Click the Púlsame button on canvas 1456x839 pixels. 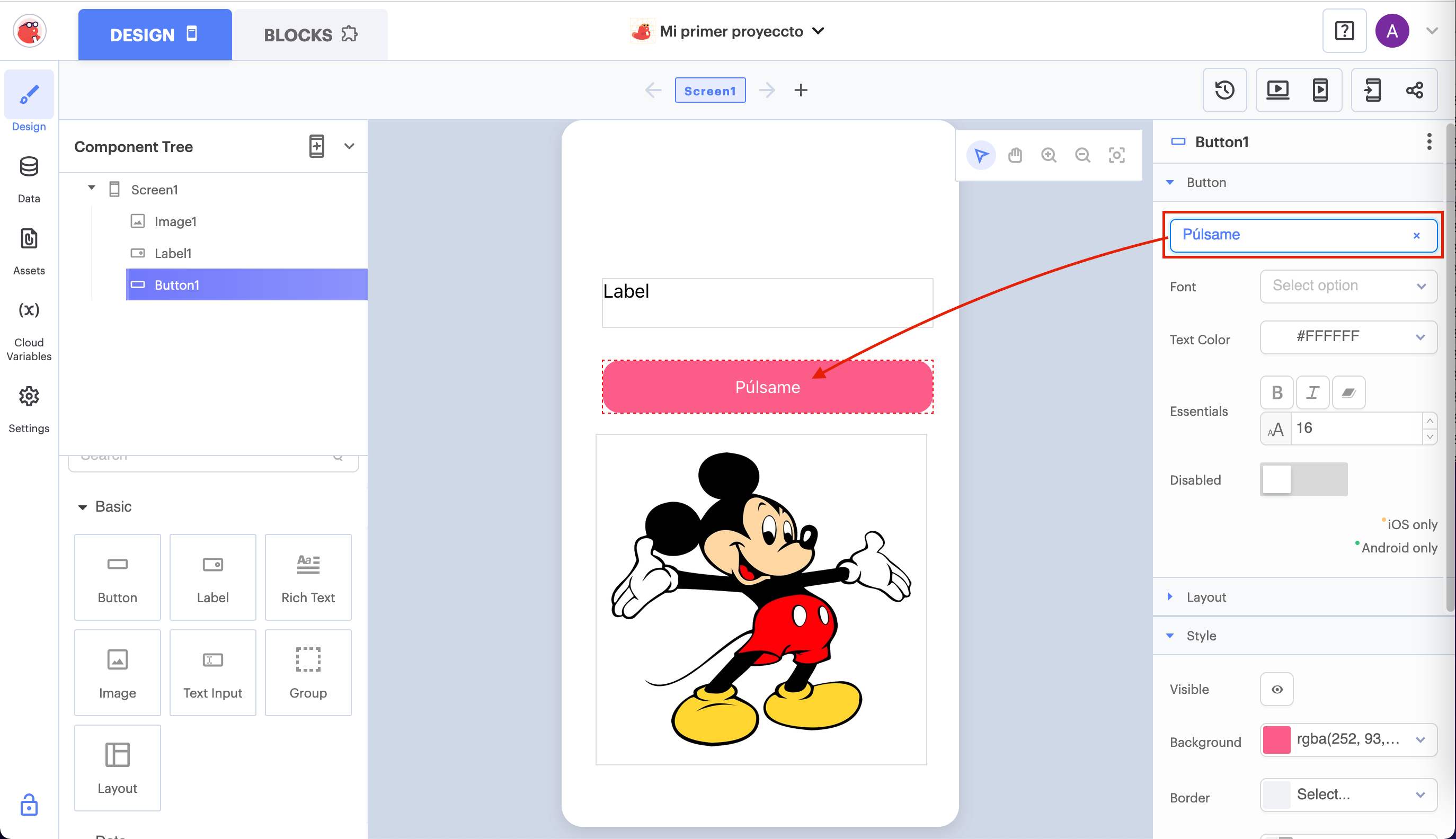(x=767, y=387)
